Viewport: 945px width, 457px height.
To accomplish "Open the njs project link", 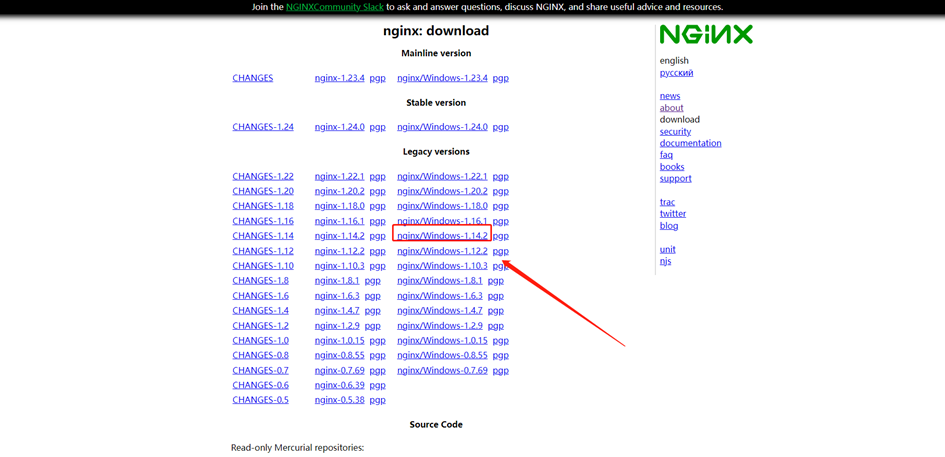I will pyautogui.click(x=665, y=261).
